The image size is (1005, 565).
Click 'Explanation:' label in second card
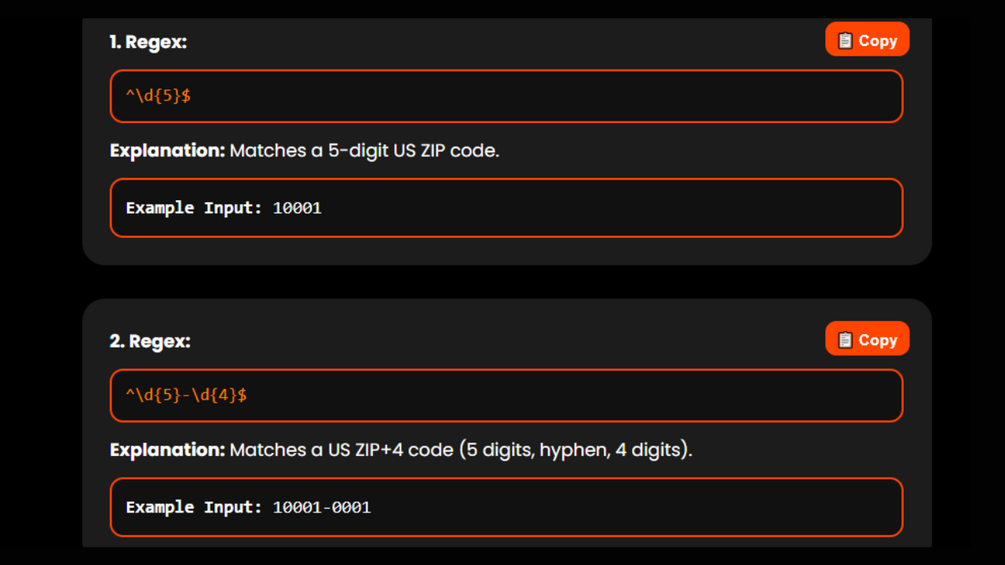tap(167, 450)
